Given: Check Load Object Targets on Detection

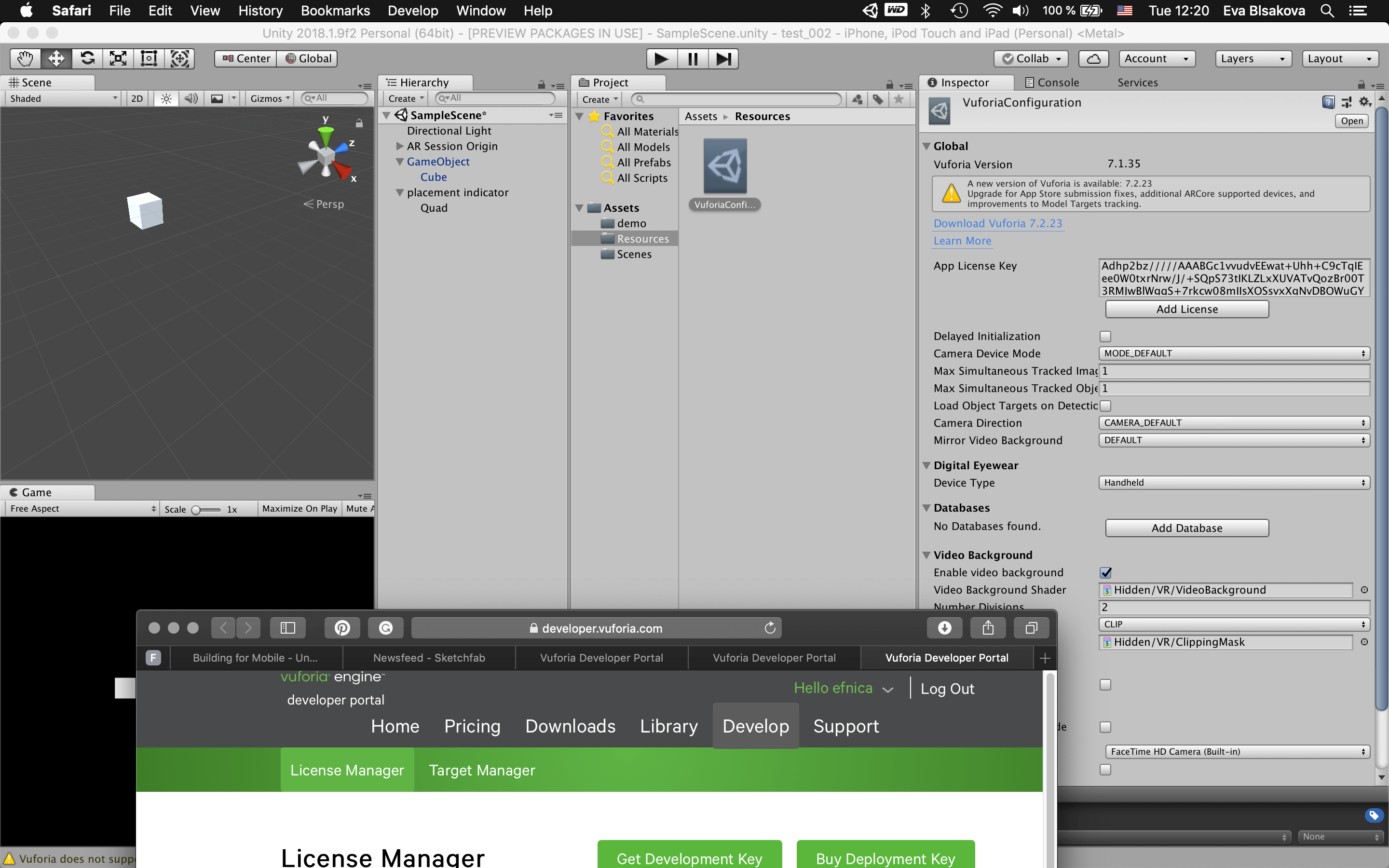Looking at the screenshot, I should click(x=1105, y=406).
